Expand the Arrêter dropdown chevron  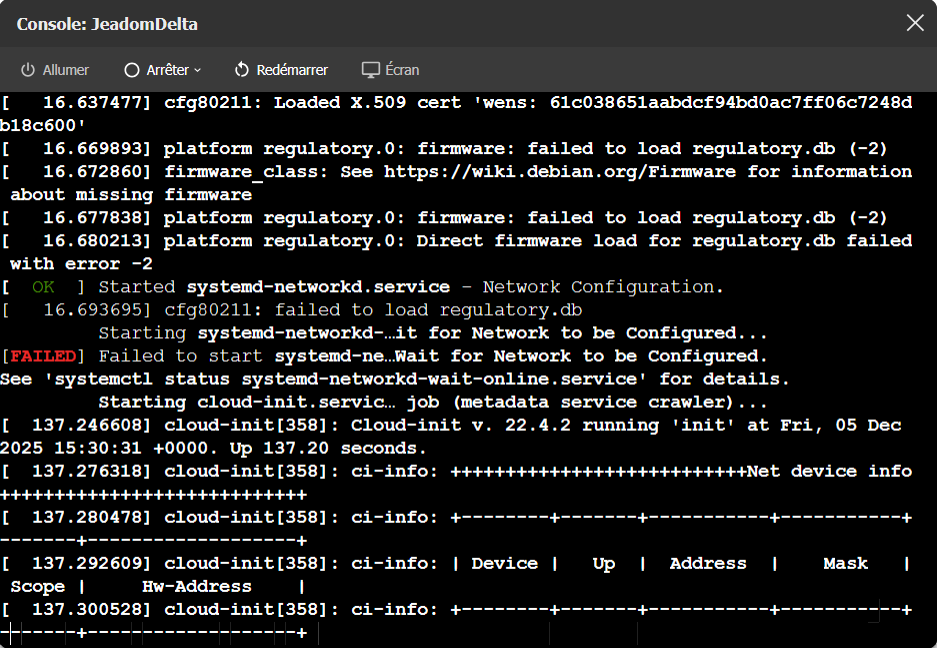[198, 70]
